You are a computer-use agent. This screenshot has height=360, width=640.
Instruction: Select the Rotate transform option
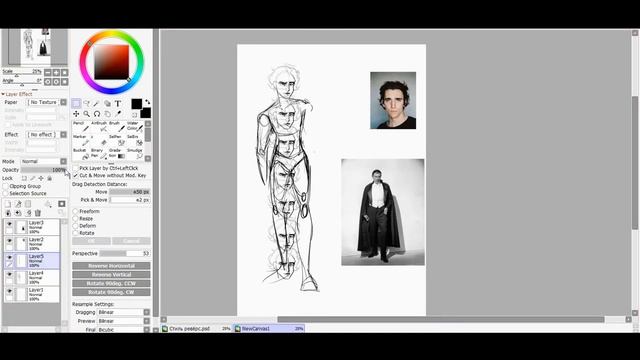pyautogui.click(x=76, y=233)
